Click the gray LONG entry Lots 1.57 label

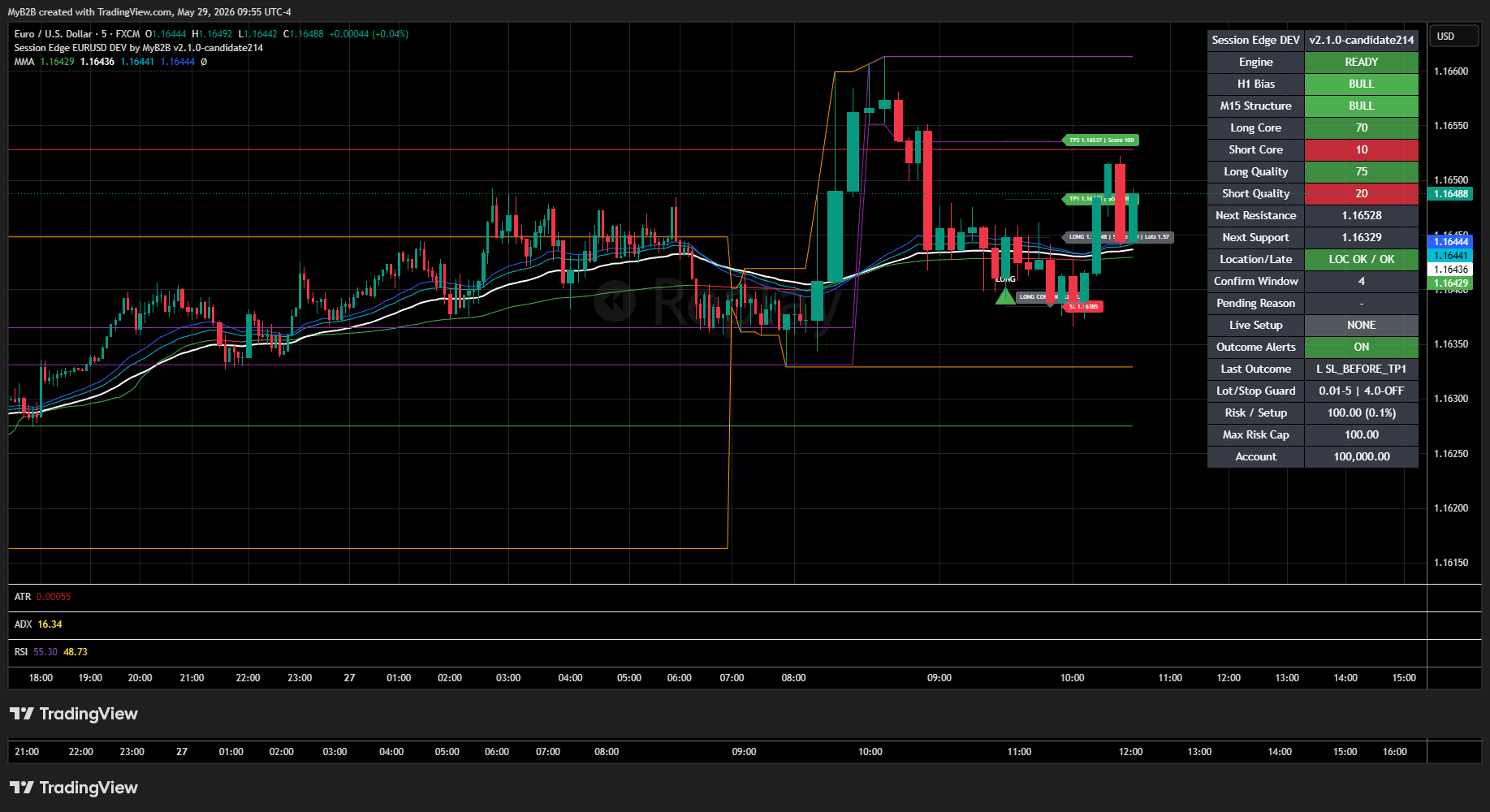point(1118,237)
